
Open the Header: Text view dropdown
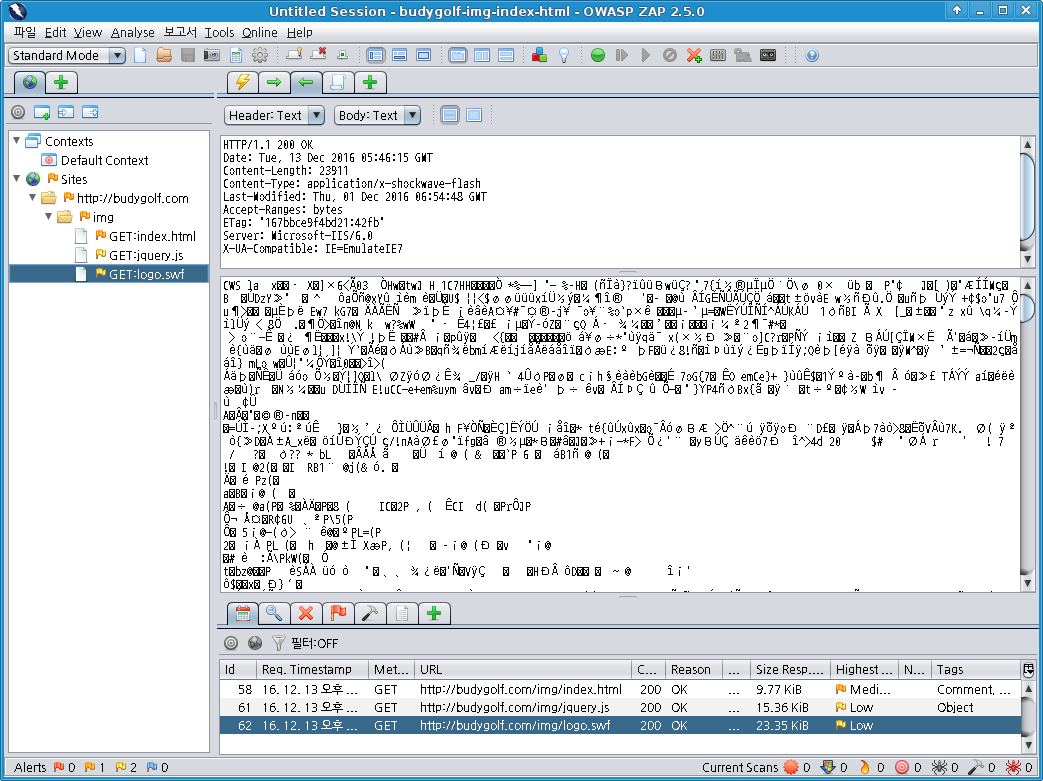click(x=274, y=115)
